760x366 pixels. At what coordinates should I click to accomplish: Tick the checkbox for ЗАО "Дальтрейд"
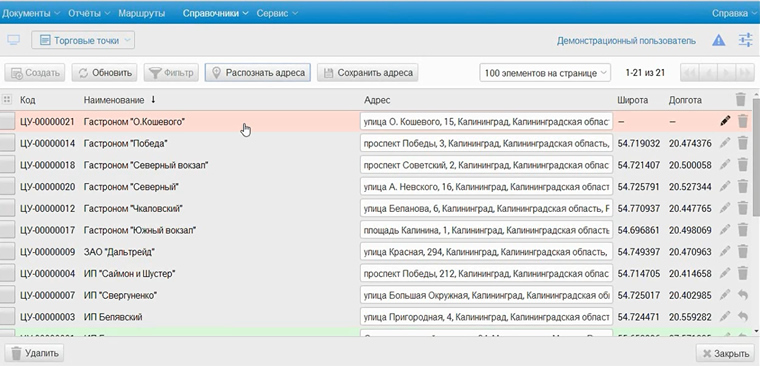pos(7,252)
